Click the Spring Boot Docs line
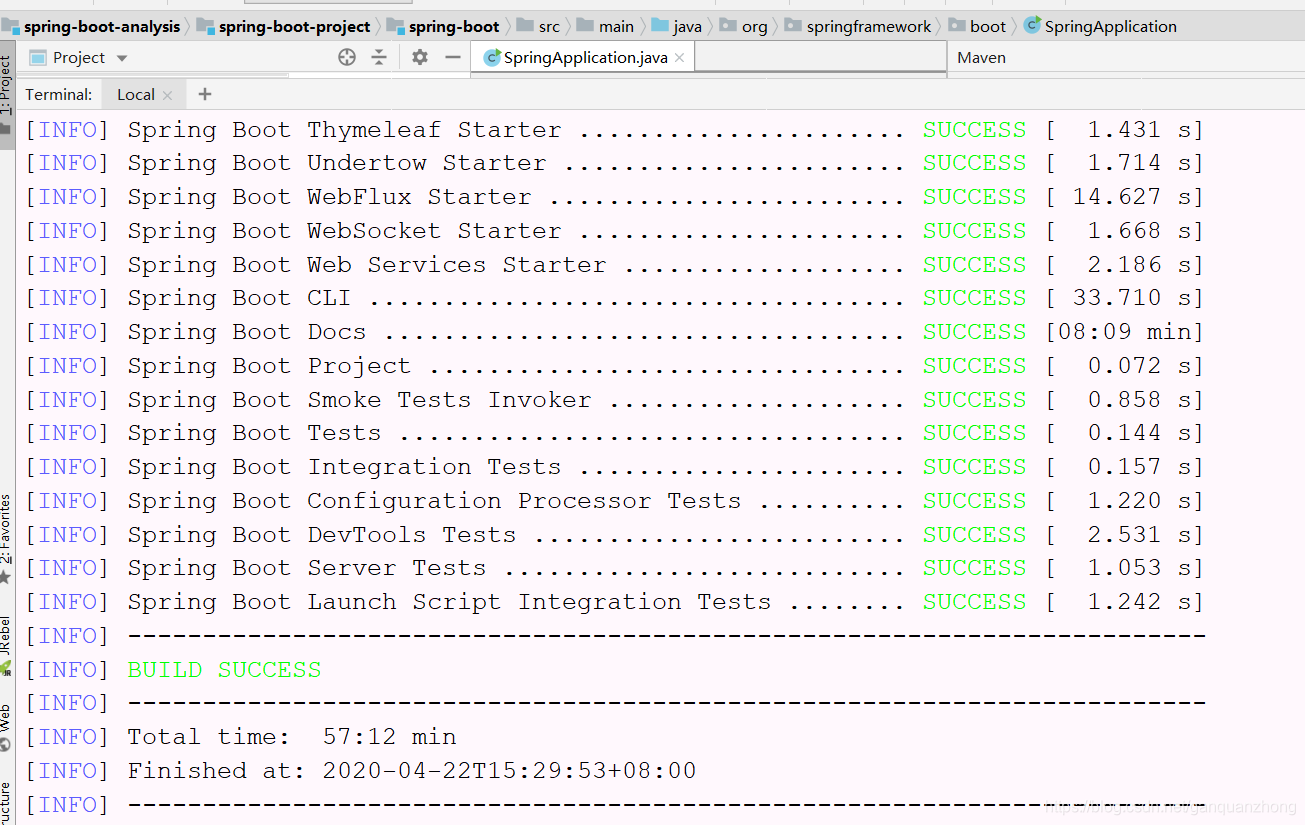The image size is (1305, 825). tap(614, 332)
